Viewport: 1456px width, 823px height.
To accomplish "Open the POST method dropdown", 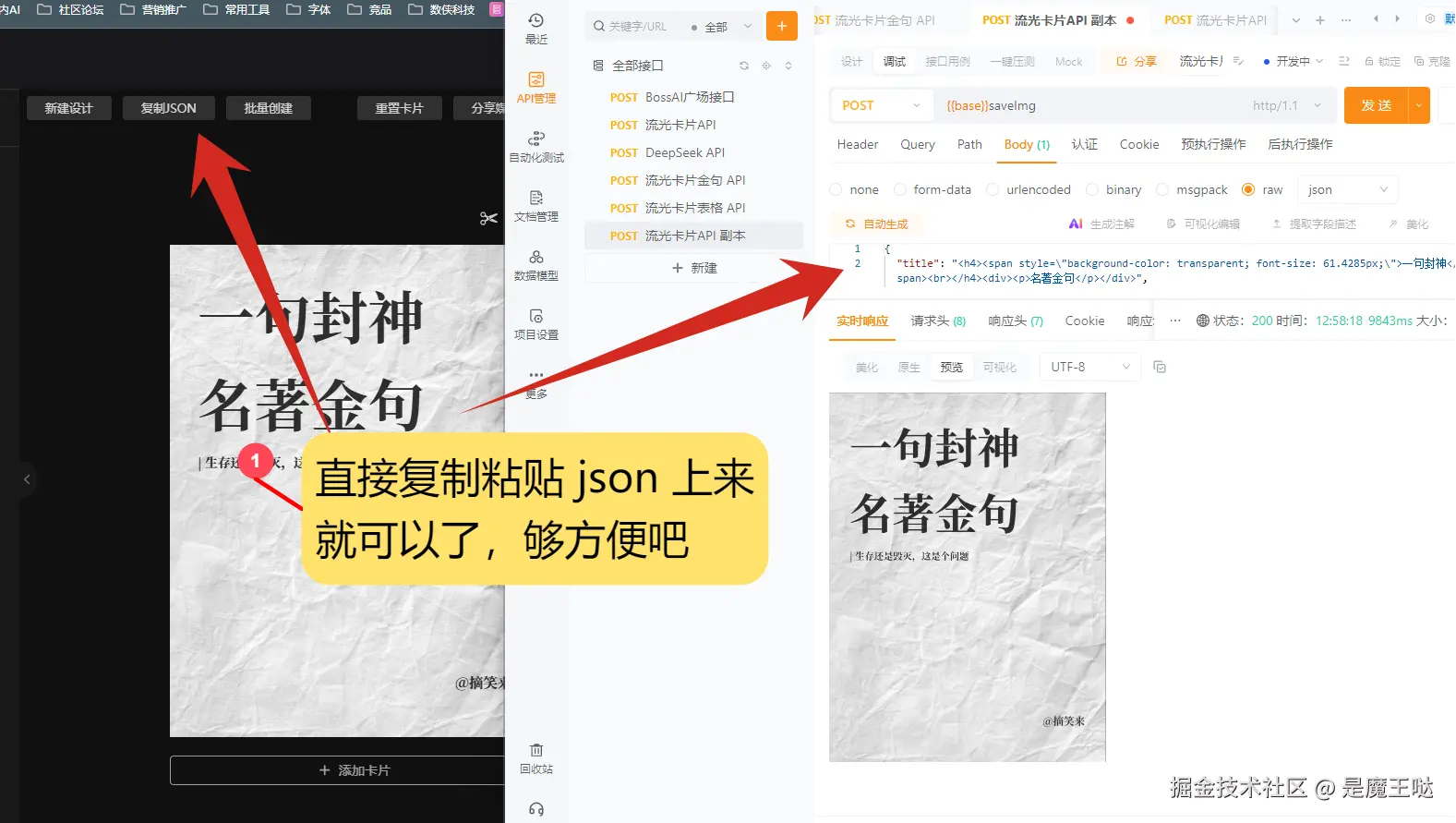I will (882, 105).
